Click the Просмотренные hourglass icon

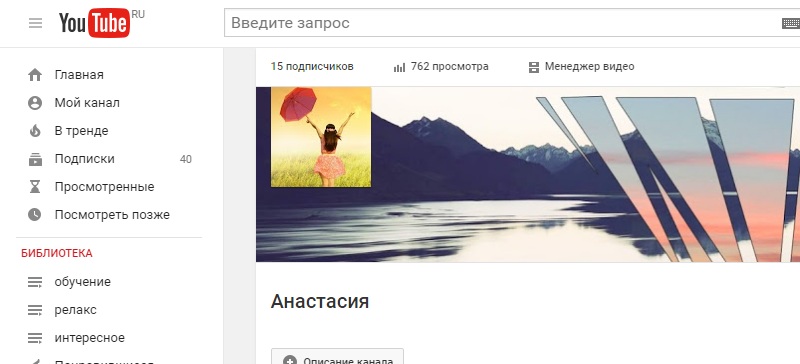tap(35, 187)
